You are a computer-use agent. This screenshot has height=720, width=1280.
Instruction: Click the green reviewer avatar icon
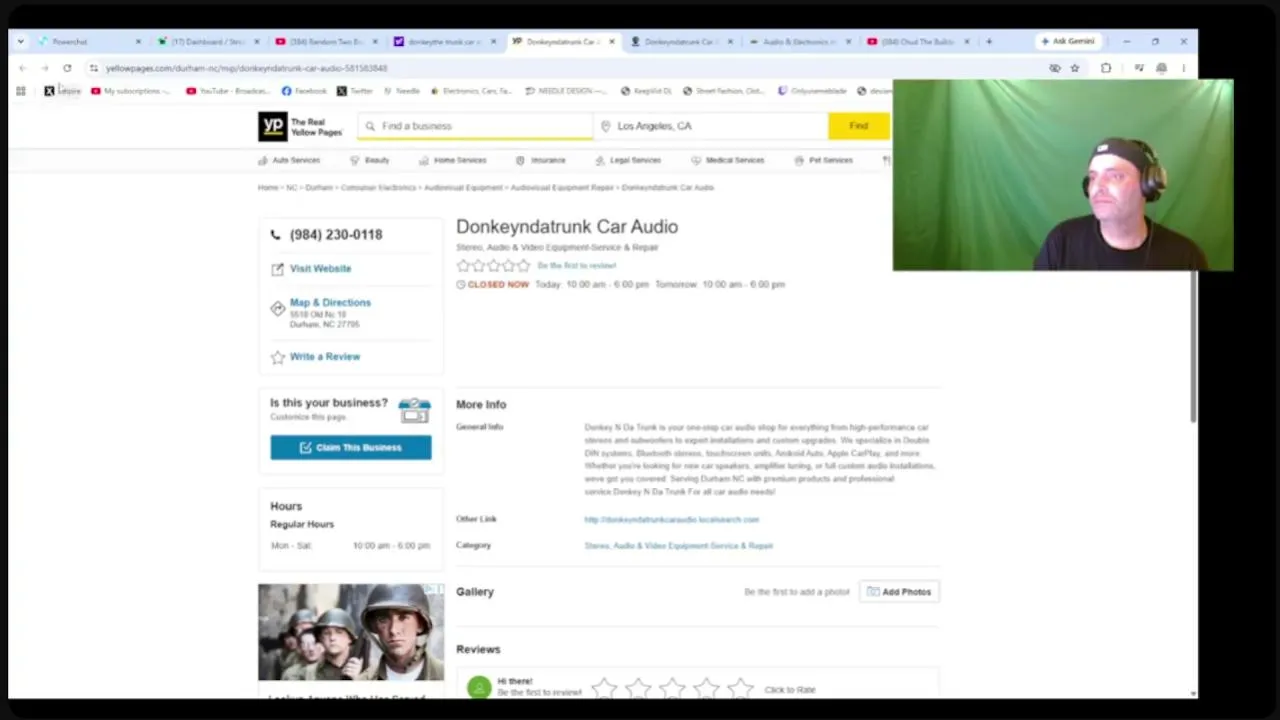point(480,688)
